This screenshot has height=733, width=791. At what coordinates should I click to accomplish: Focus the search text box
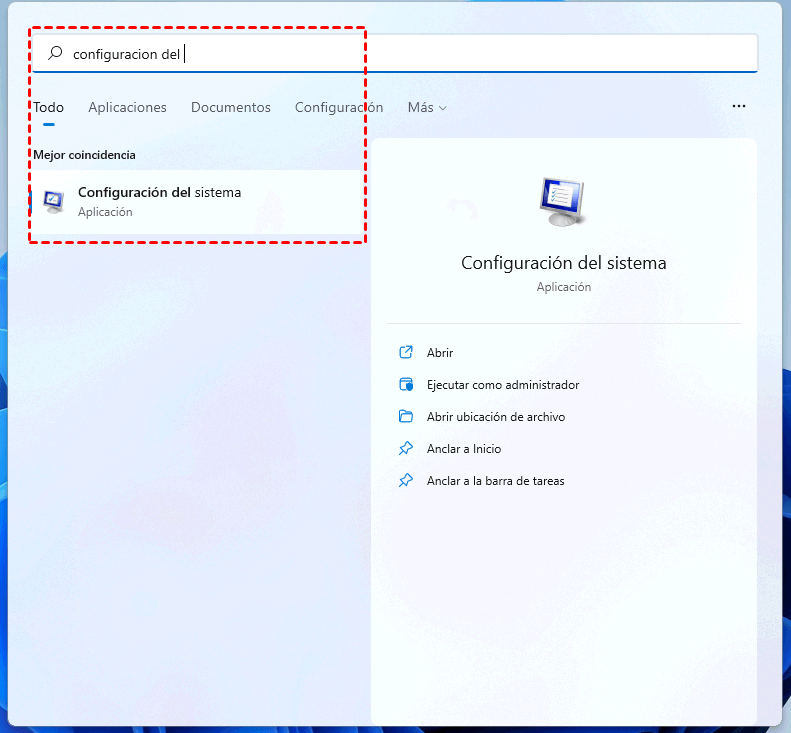[450, 54]
